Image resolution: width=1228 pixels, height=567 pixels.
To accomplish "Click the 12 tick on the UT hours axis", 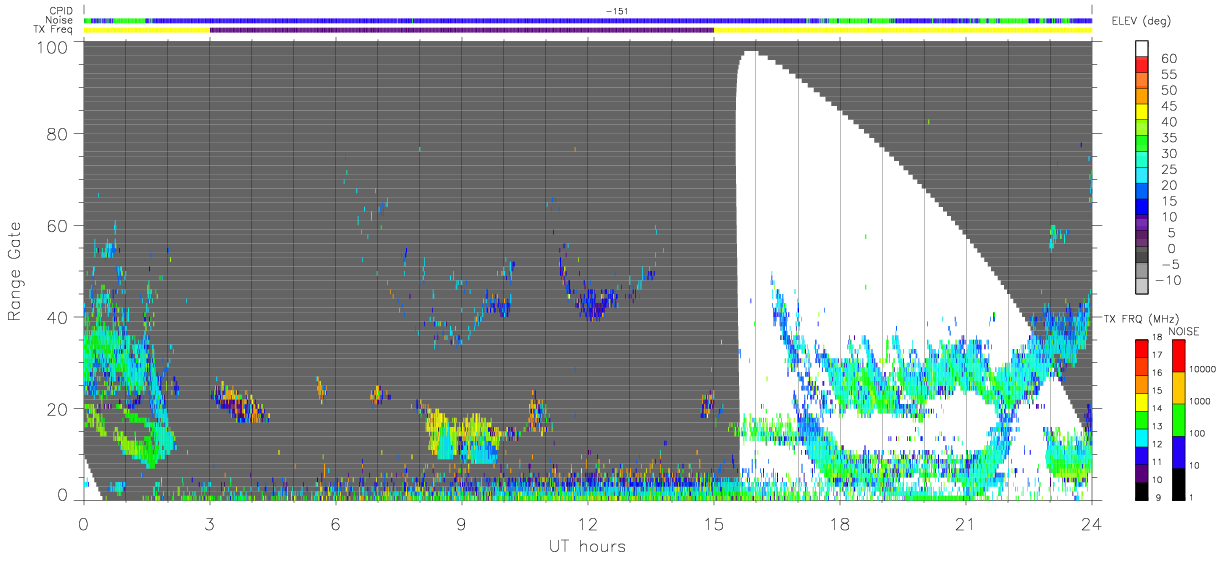I will pyautogui.click(x=588, y=523).
